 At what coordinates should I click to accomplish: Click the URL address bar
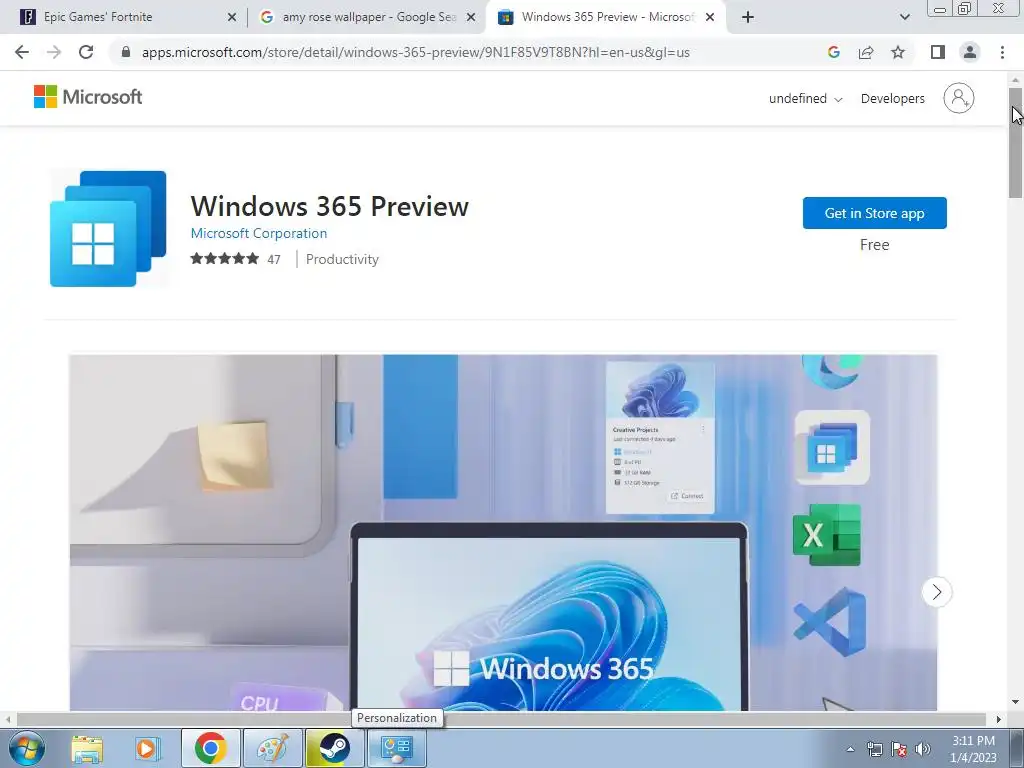tap(470, 52)
